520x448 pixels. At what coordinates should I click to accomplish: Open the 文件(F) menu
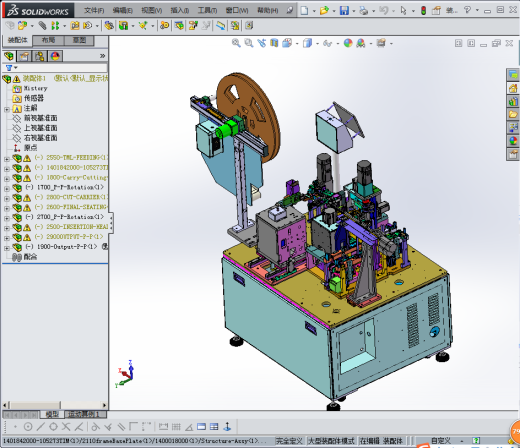94,11
